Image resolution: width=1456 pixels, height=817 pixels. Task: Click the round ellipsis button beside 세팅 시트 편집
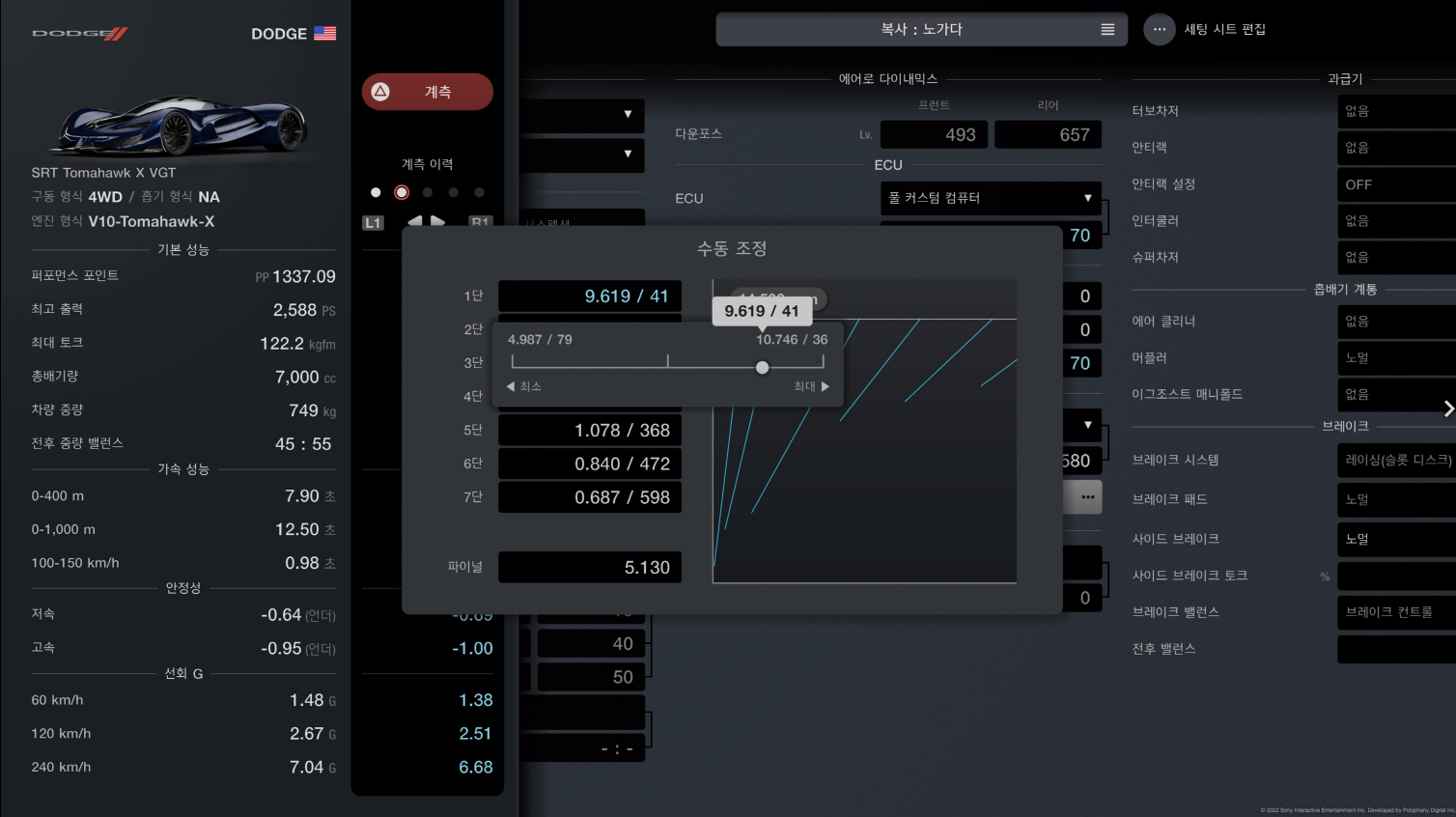tap(1160, 29)
